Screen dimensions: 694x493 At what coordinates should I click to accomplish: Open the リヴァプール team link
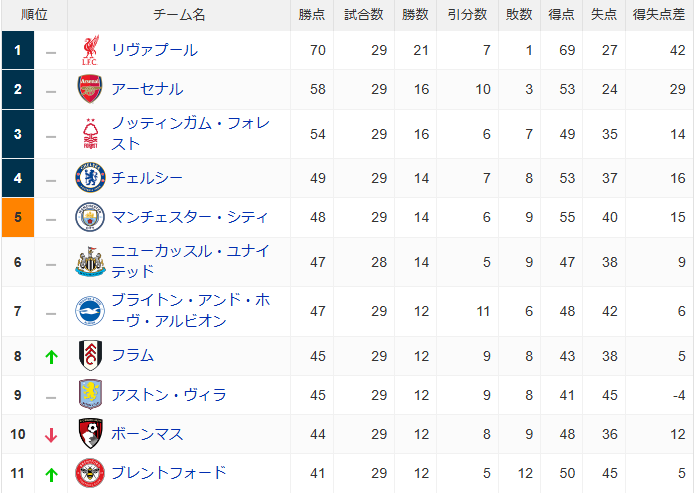pos(154,50)
